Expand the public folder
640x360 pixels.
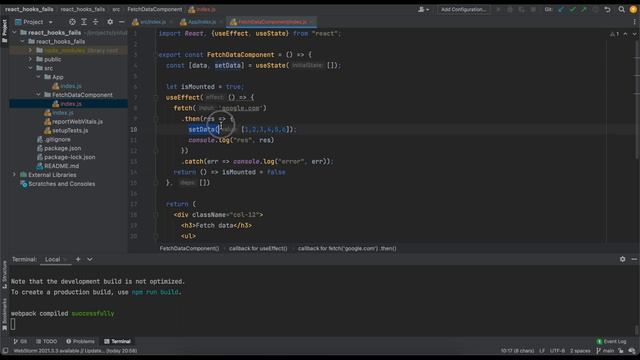(30, 59)
